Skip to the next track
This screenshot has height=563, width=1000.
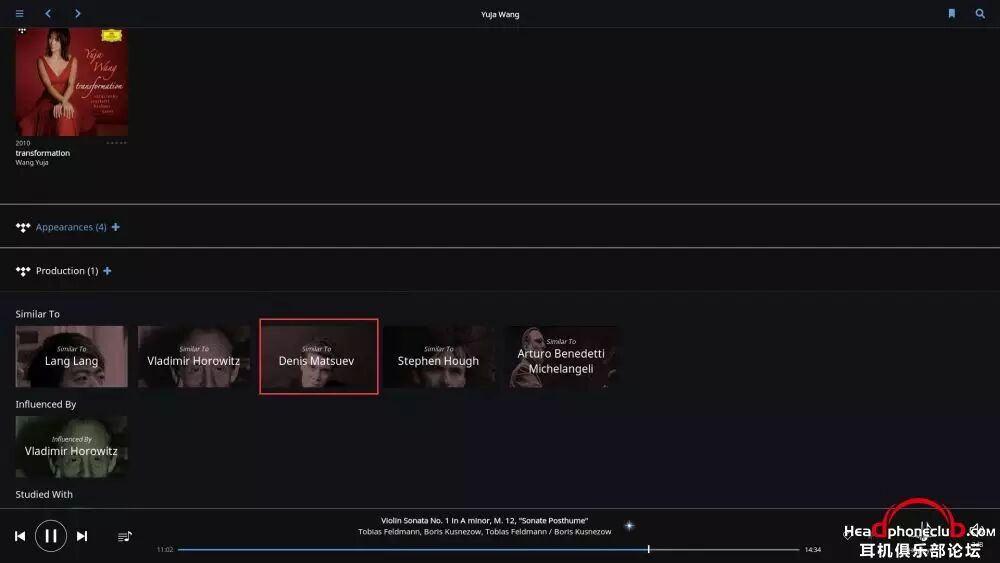(82, 536)
